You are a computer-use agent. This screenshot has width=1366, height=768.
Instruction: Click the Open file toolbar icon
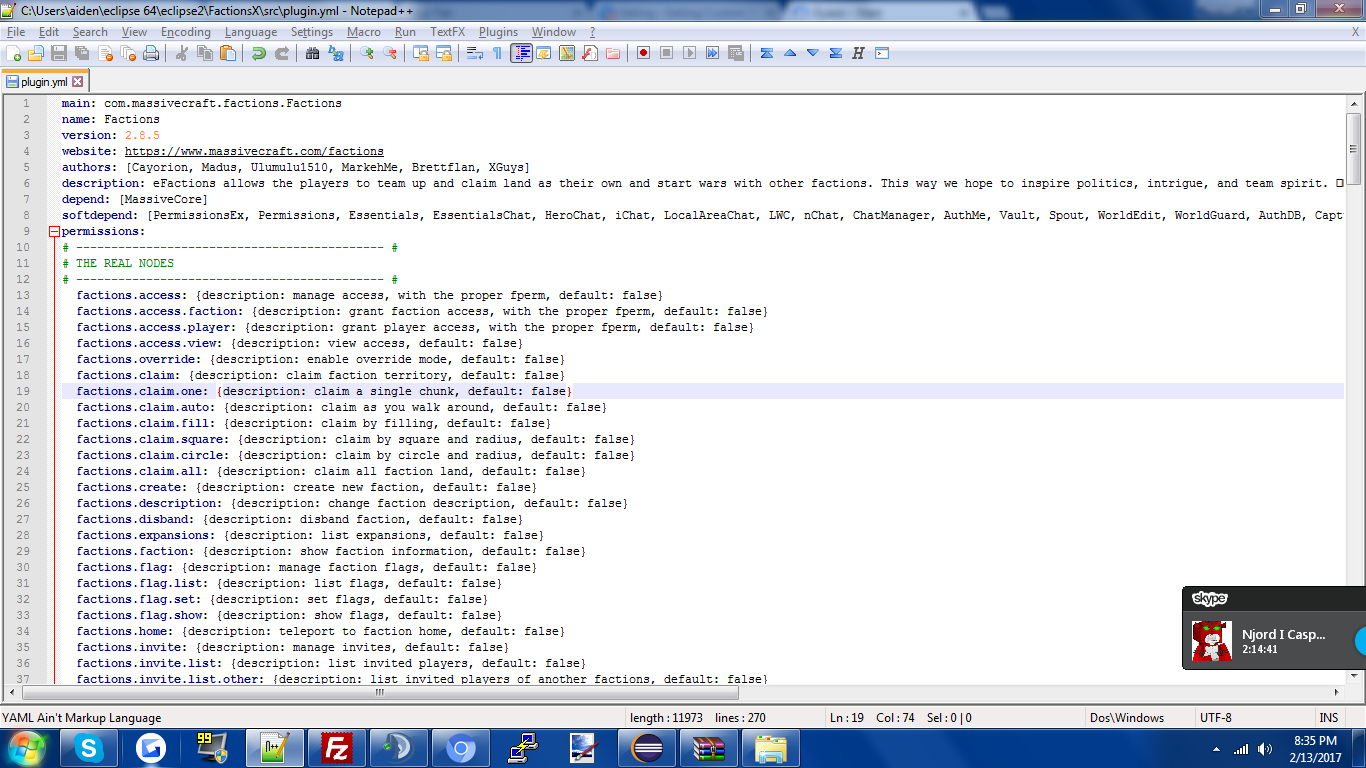36,53
